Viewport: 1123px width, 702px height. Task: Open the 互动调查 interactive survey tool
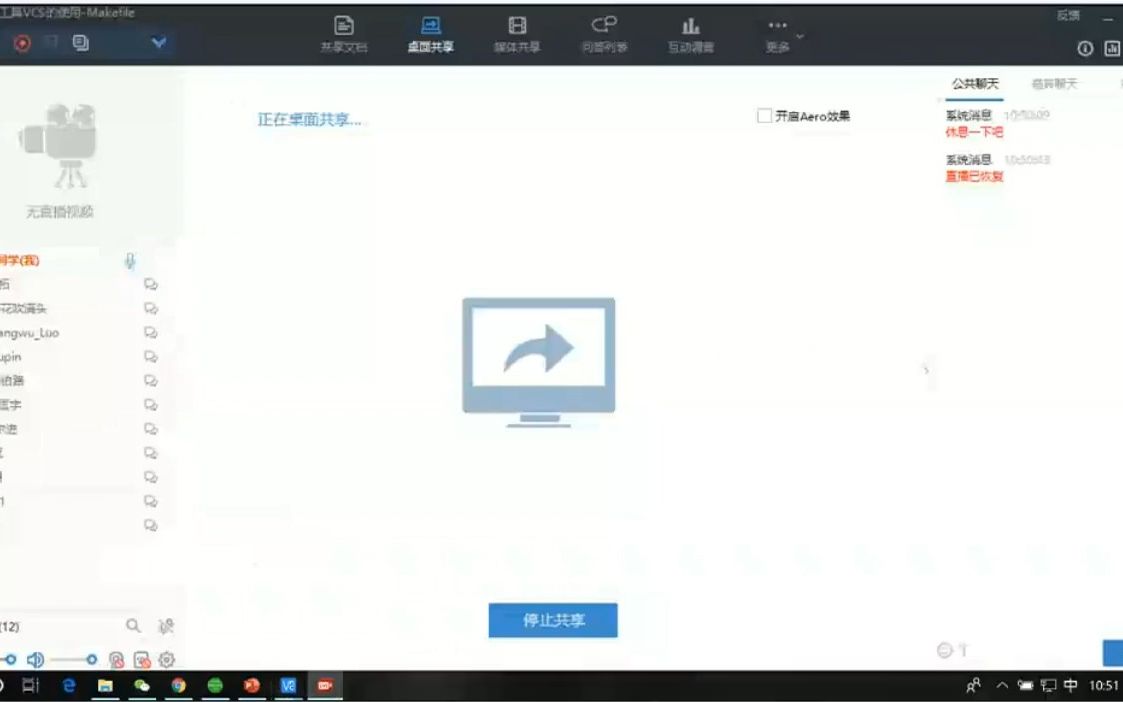point(691,31)
